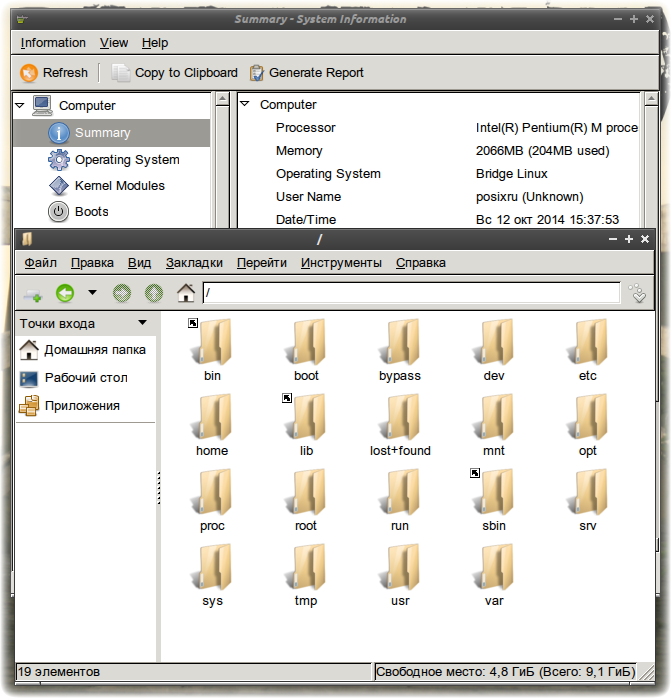Image resolution: width=671 pixels, height=698 pixels.
Task: Click the Generate Report icon
Action: click(x=256, y=73)
